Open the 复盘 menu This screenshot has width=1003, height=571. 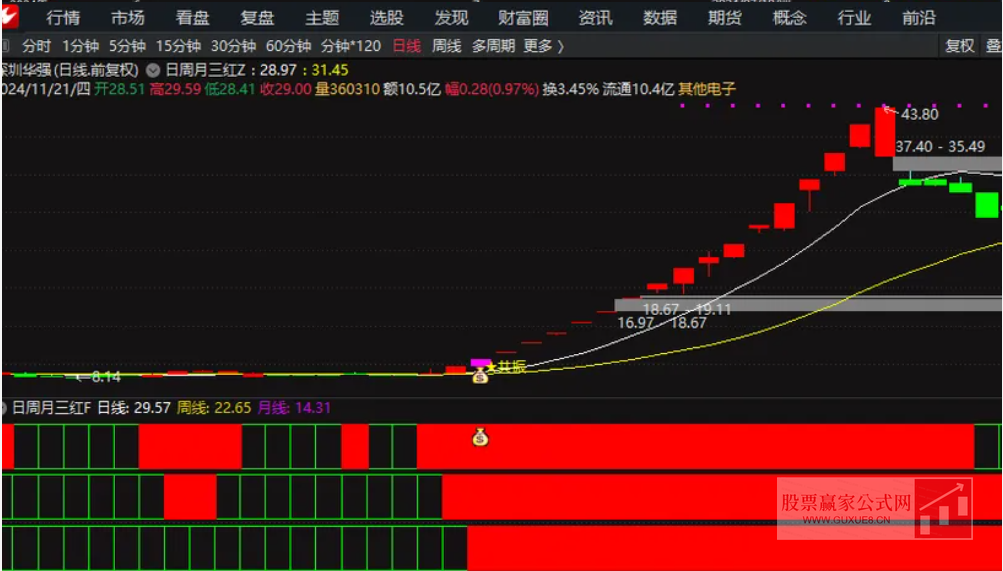click(x=257, y=18)
